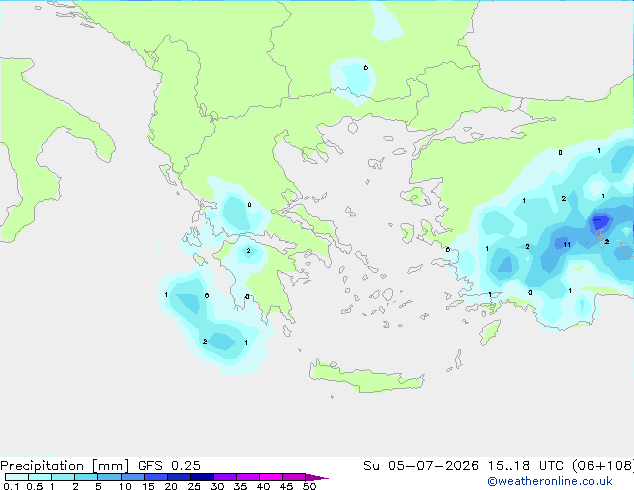Click the 5–10 mm legend swatch
This screenshot has height=490, width=634.
point(109,477)
